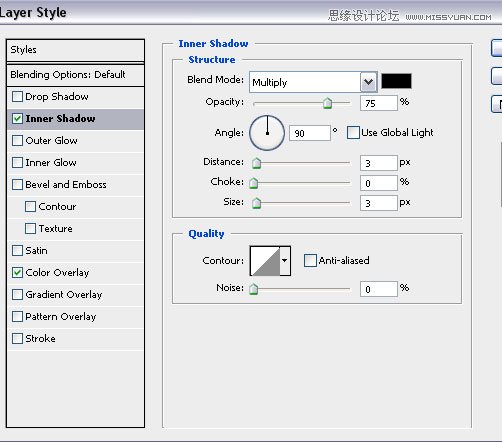Click the Noise slider handle
Viewport: 502px width, 442px height.
point(254,289)
